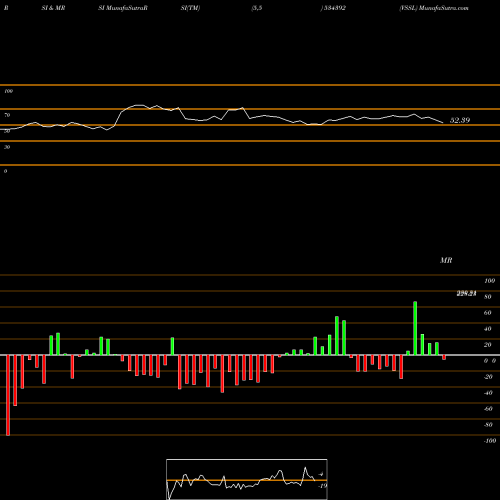Click the SI & MR header label
The height and width of the screenshot is (500, 500).
coord(53,8)
